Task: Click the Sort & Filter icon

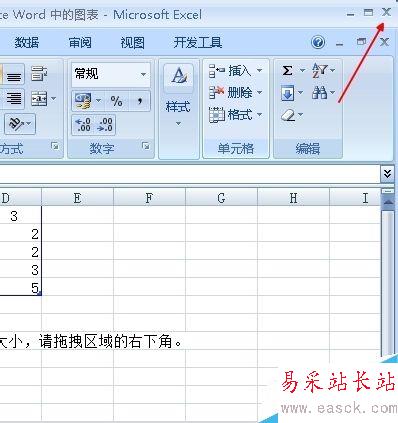Action: (319, 70)
